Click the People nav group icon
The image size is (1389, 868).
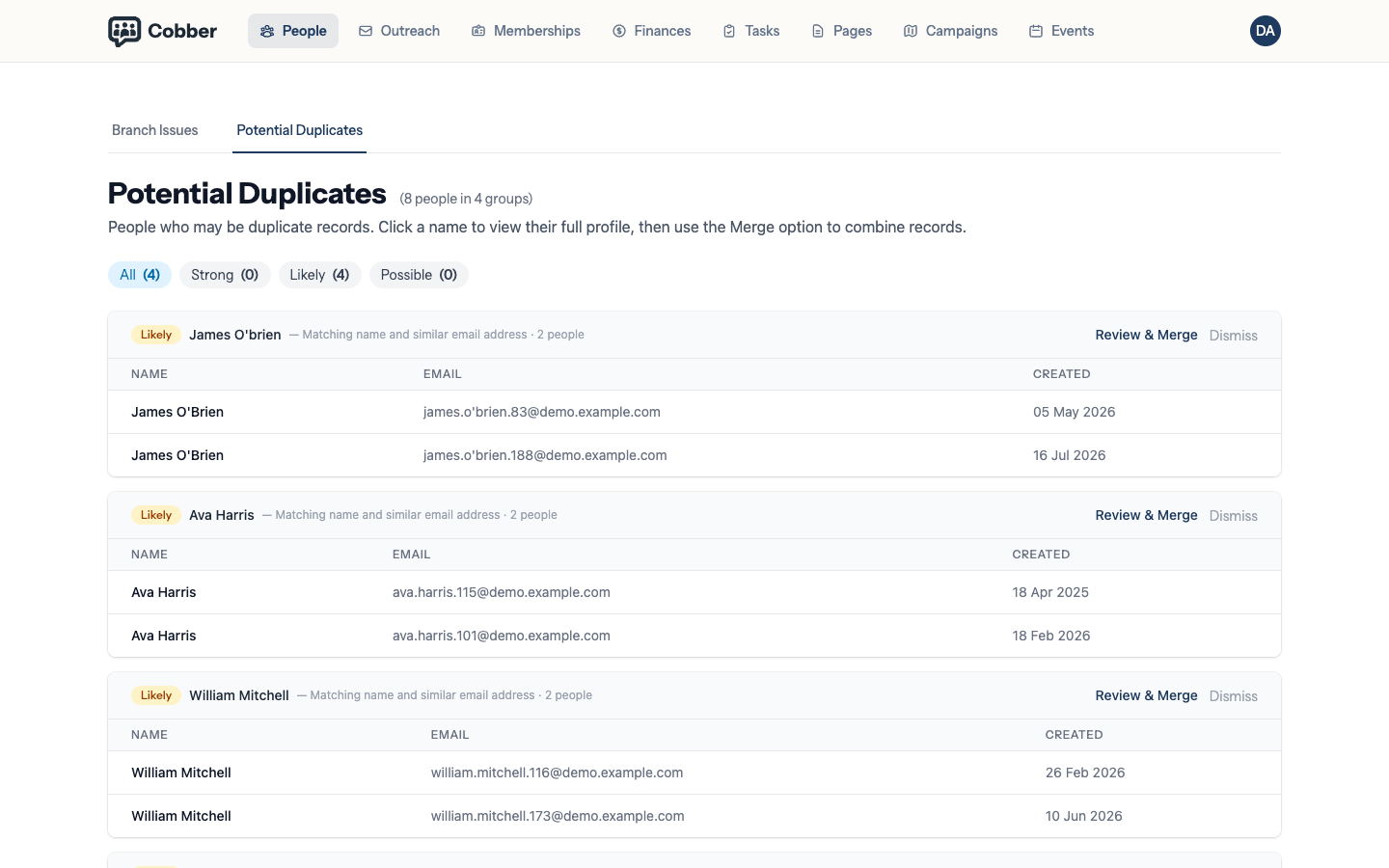267,31
